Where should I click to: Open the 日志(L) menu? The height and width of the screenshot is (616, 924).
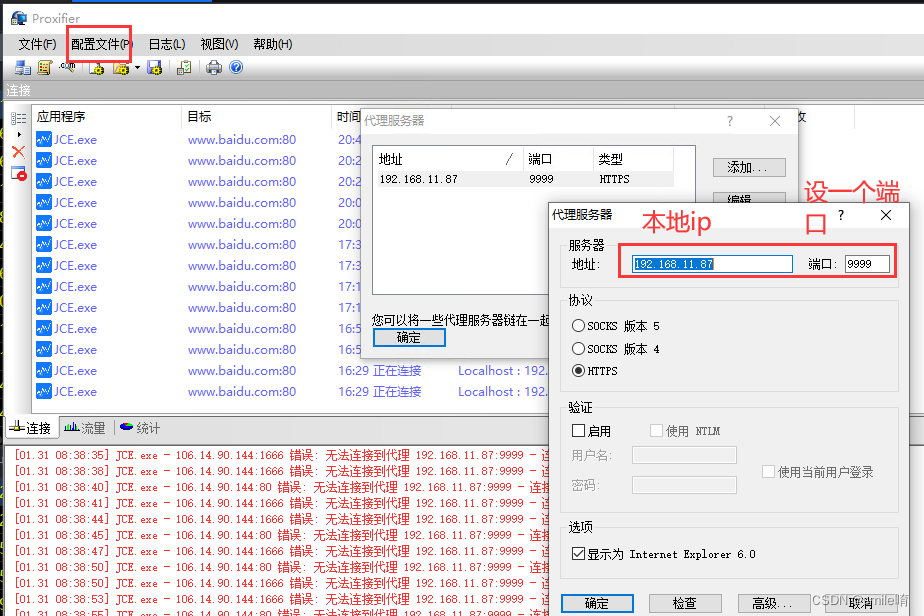[167, 44]
